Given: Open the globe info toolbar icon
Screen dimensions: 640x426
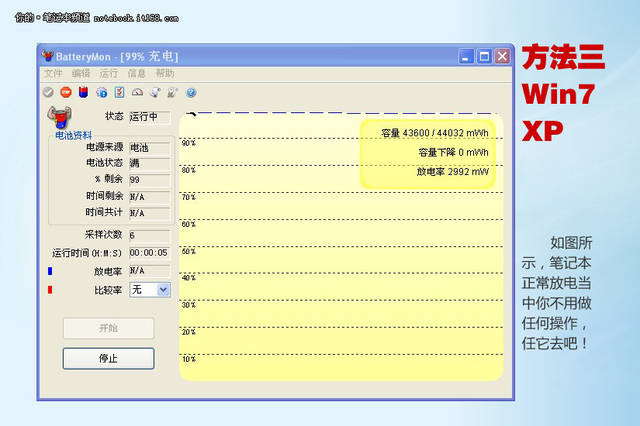Looking at the screenshot, I should pyautogui.click(x=102, y=93).
